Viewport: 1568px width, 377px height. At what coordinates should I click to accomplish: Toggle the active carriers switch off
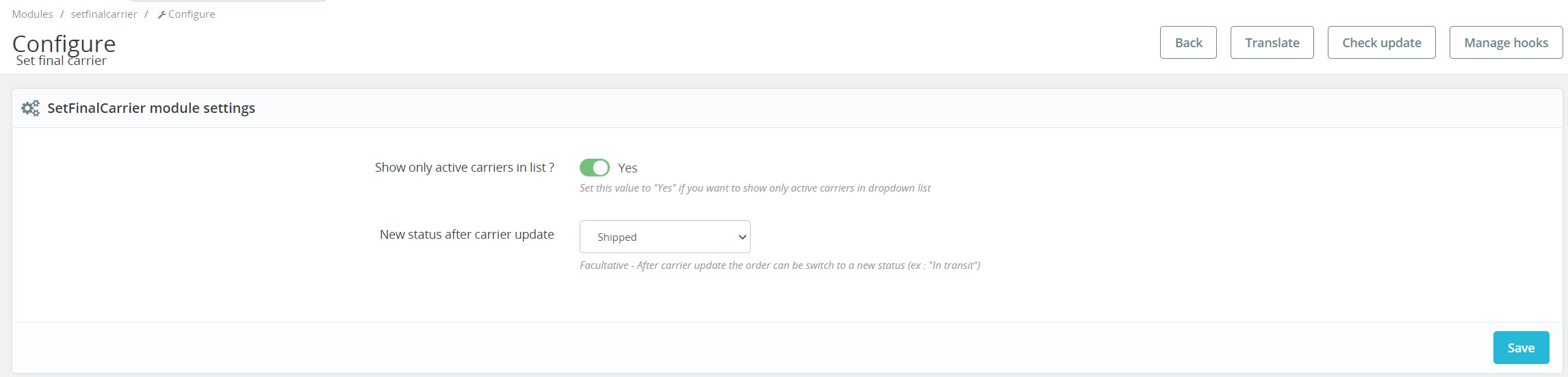pyautogui.click(x=594, y=168)
